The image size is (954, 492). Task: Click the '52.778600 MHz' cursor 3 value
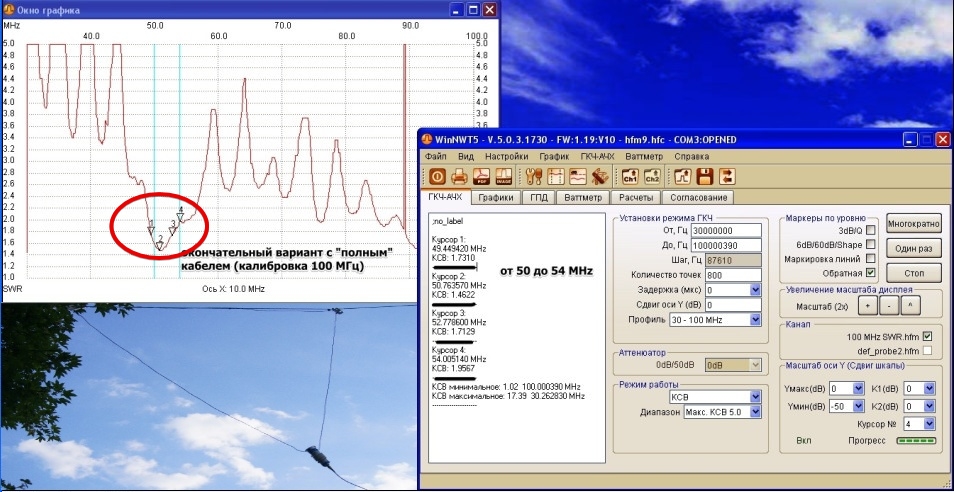tap(459, 322)
